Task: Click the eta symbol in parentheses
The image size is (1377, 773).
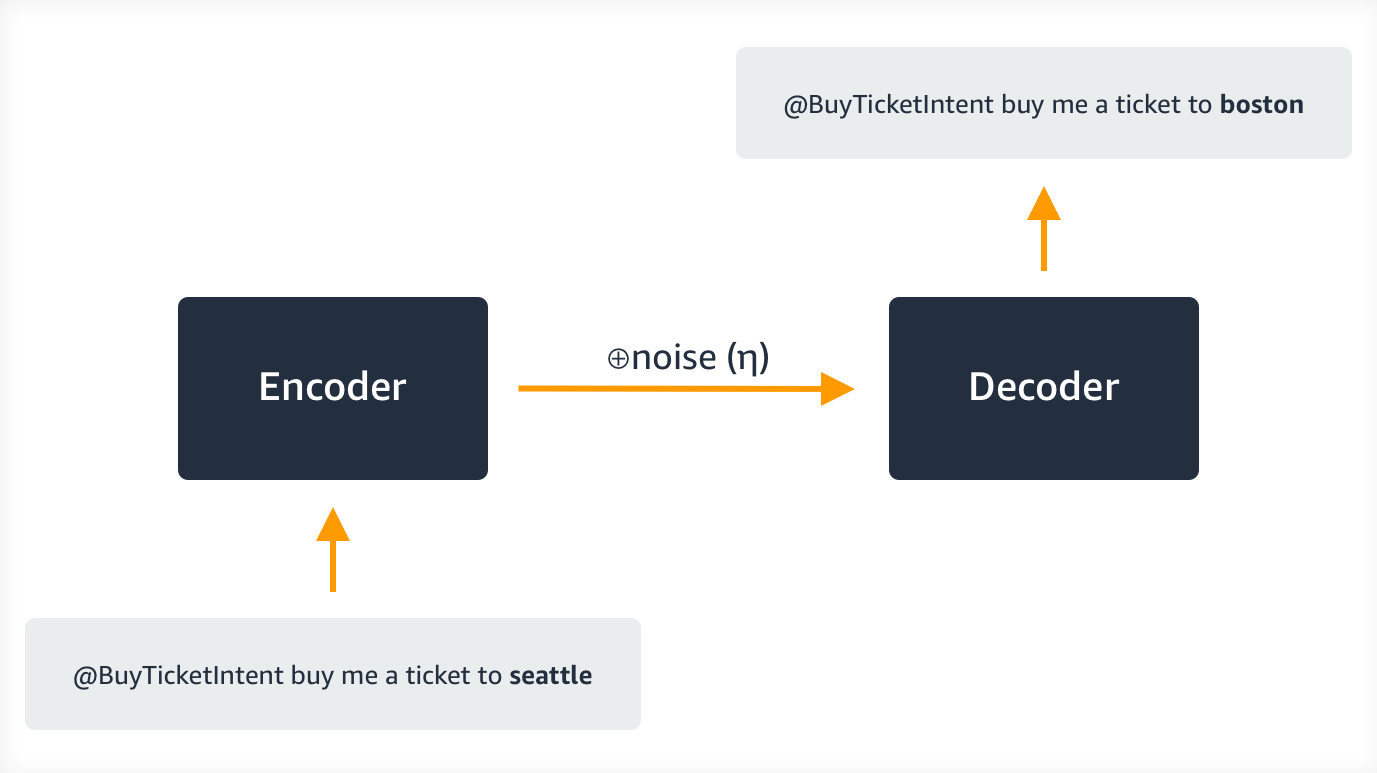Action: (x=748, y=359)
